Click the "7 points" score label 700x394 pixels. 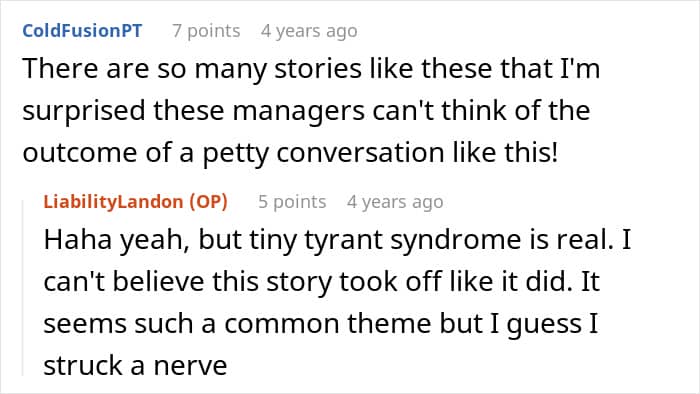click(206, 31)
